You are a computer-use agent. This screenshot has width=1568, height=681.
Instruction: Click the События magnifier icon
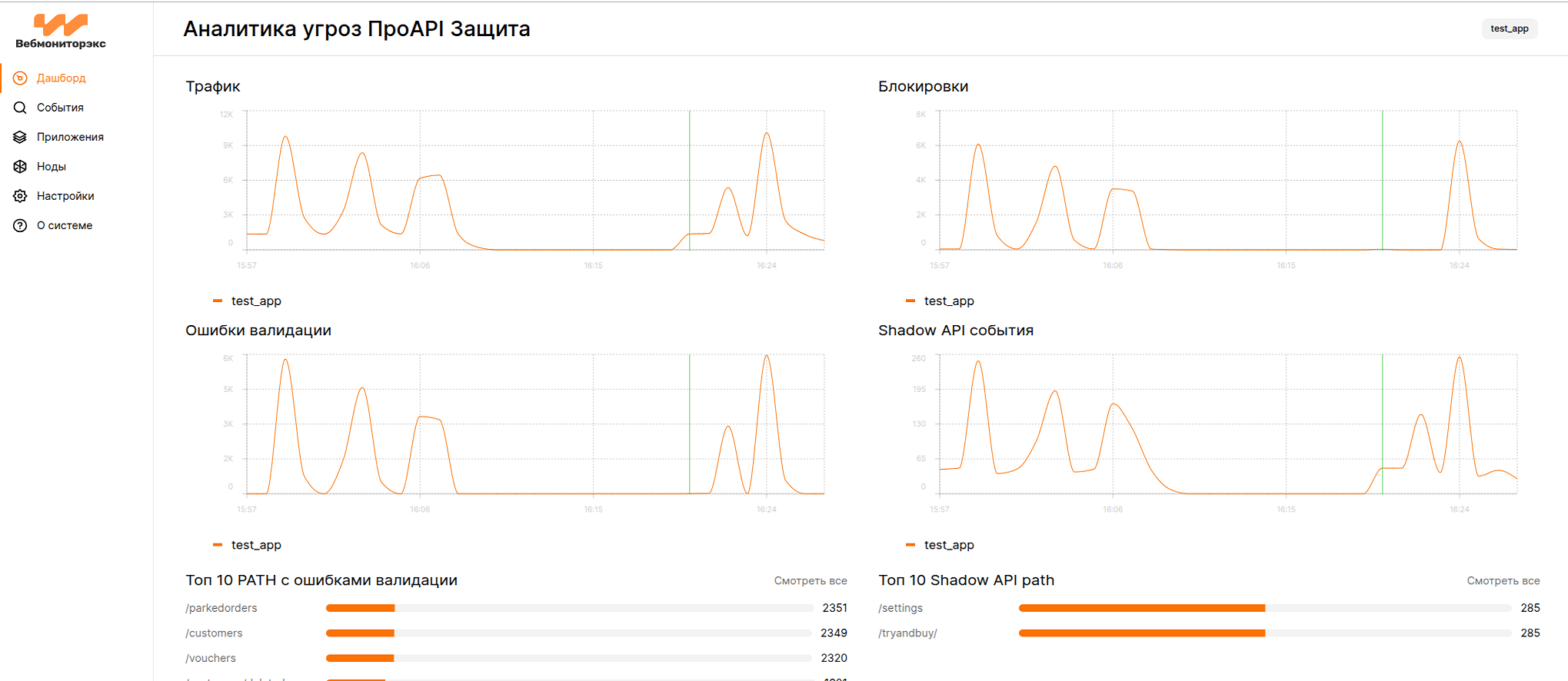click(x=20, y=108)
